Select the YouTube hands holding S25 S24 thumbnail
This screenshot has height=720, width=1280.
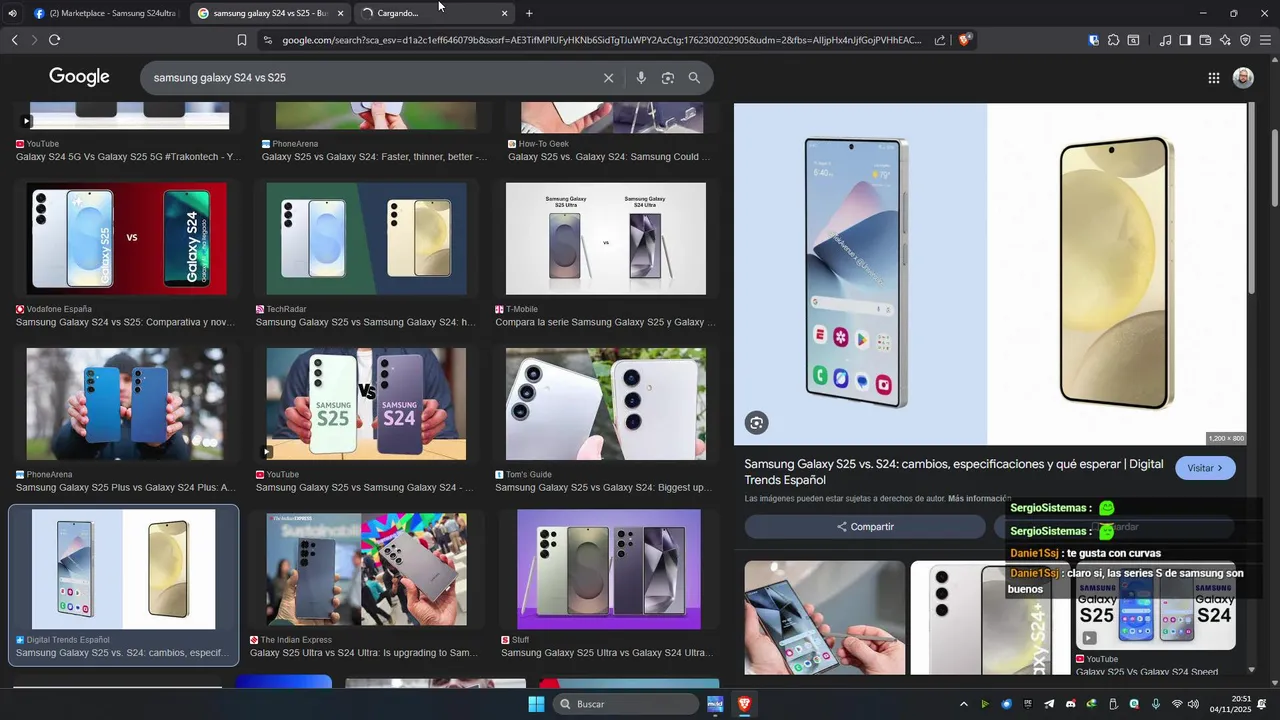click(x=366, y=404)
